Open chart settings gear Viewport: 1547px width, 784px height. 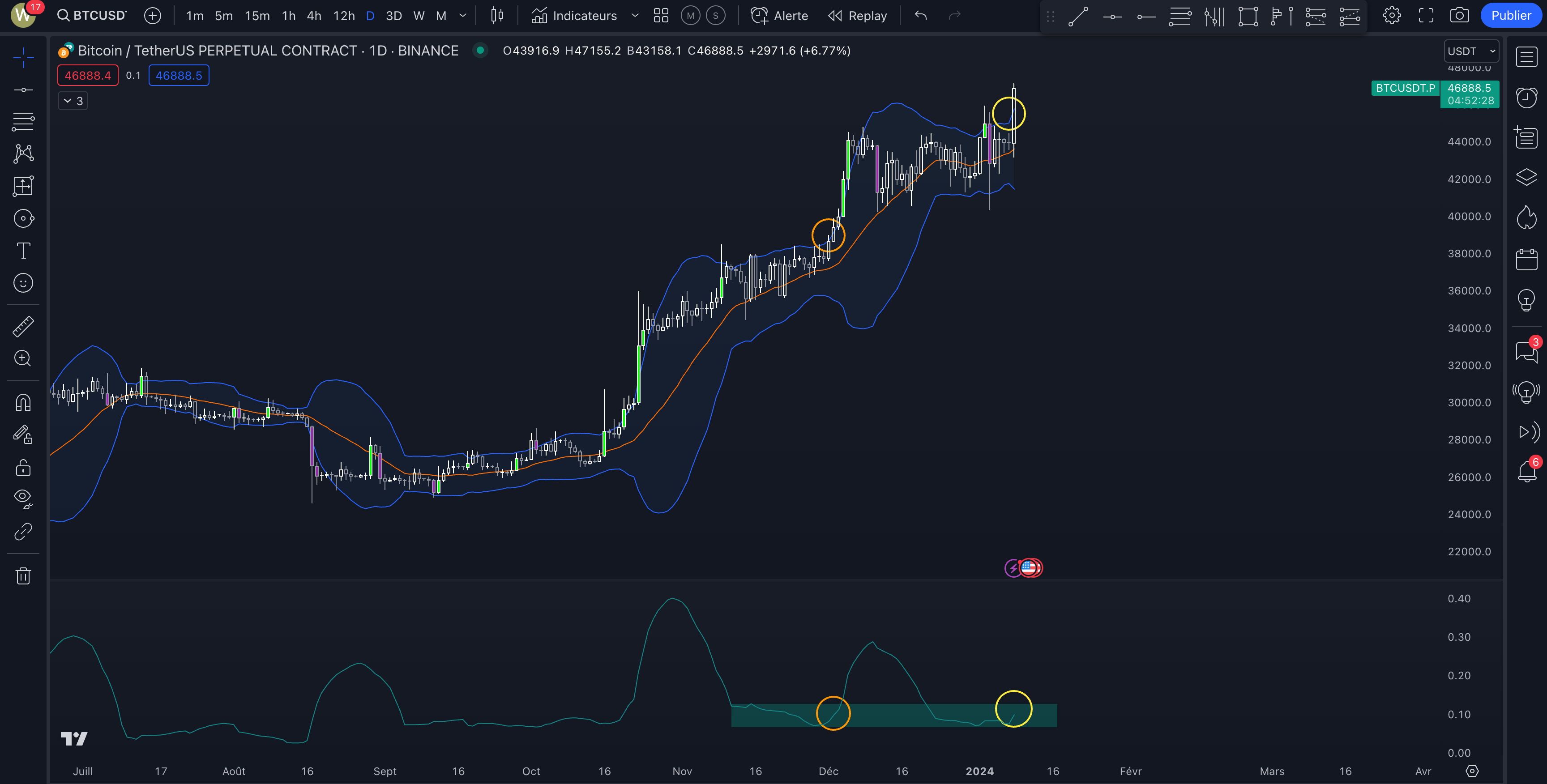1392,16
